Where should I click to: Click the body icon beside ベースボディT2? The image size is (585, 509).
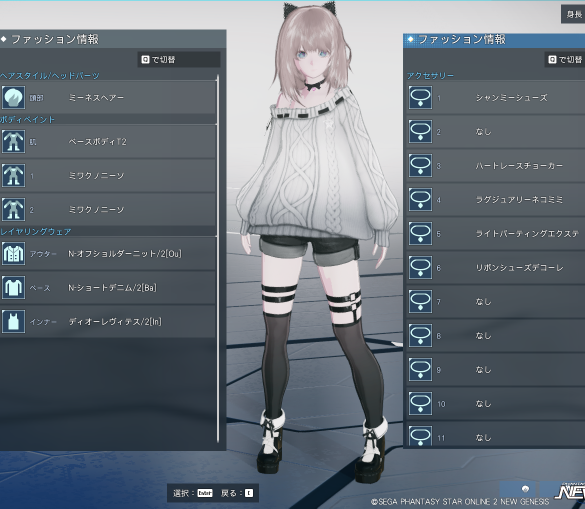(13, 141)
